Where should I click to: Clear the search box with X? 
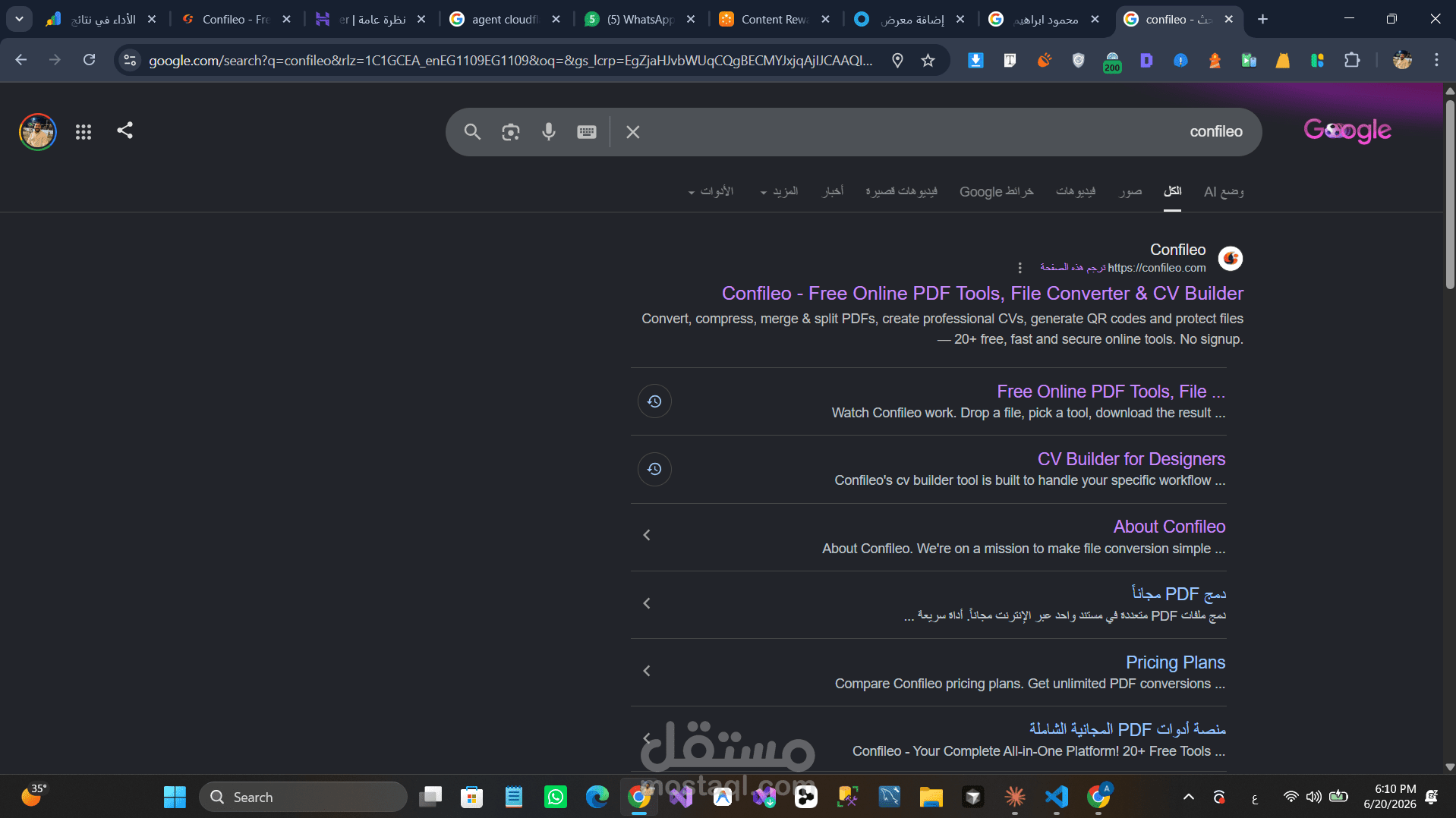click(633, 132)
